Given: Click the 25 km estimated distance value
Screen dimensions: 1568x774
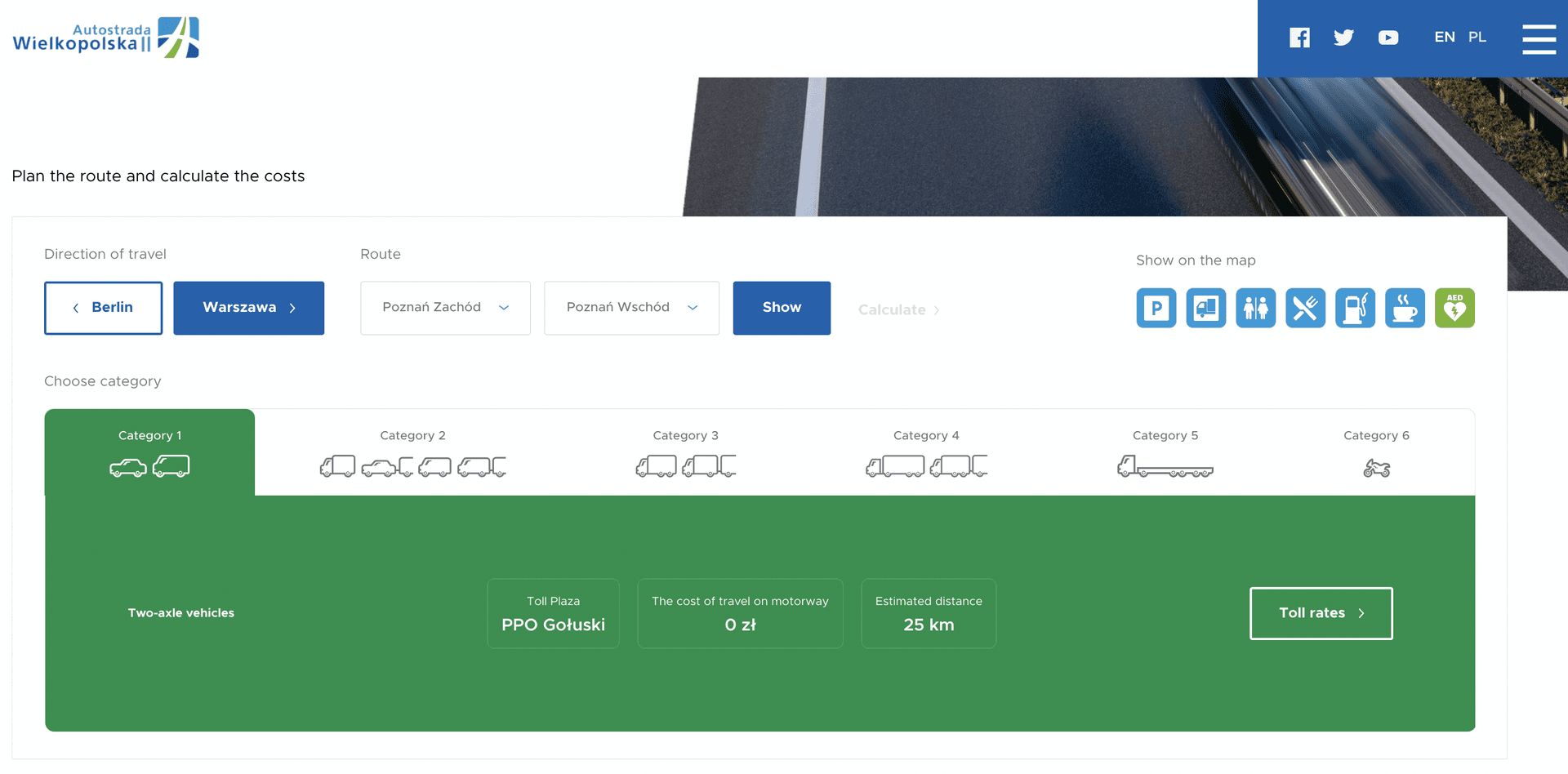Looking at the screenshot, I should (929, 625).
